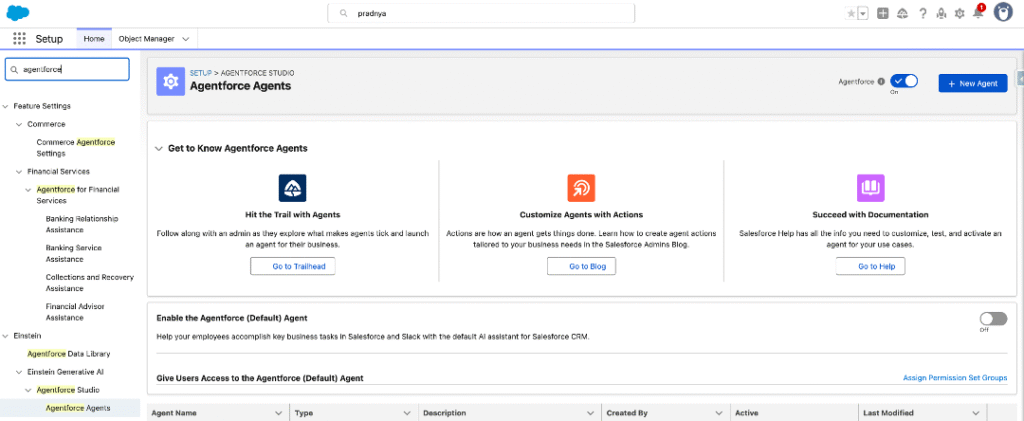Viewport: 1024px width, 421px height.
Task: Open Commerce Agentforce Settings
Action: point(76,148)
